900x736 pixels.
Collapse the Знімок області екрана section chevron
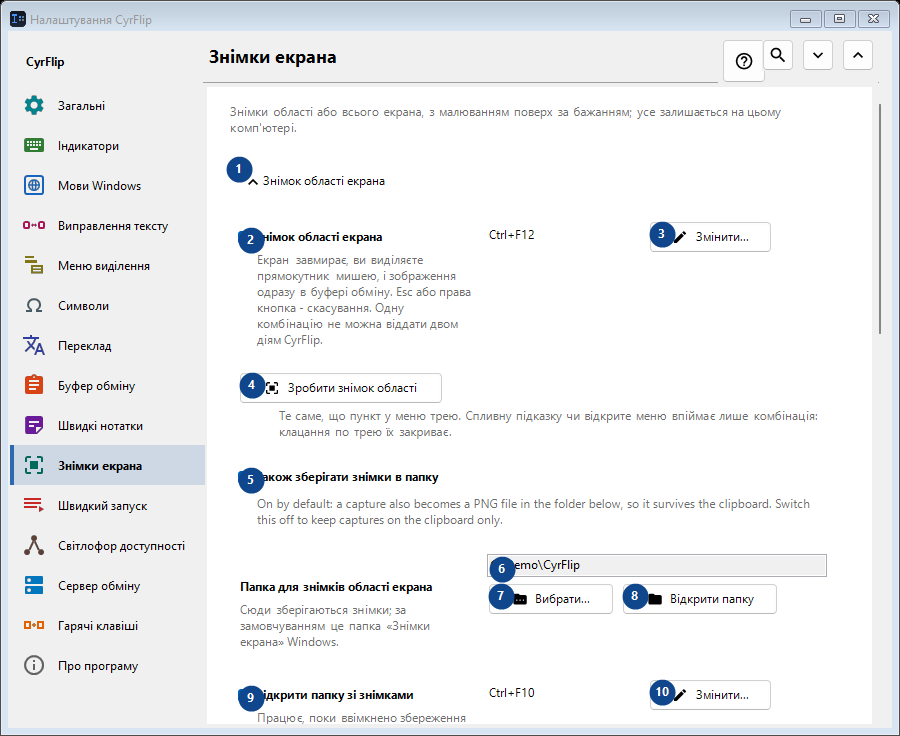click(x=253, y=181)
